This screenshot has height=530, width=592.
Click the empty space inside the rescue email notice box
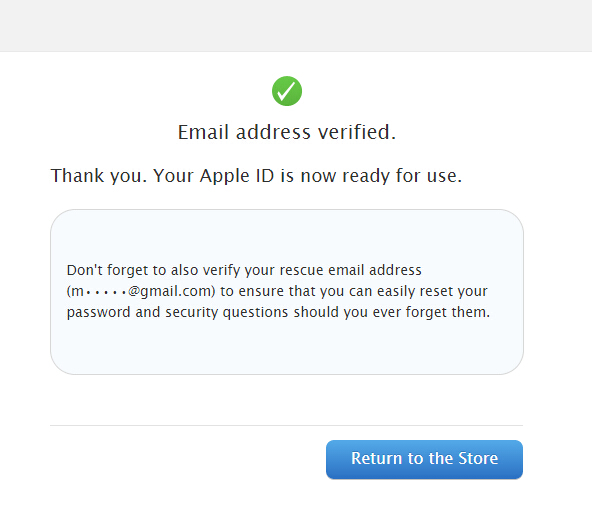pos(287,347)
